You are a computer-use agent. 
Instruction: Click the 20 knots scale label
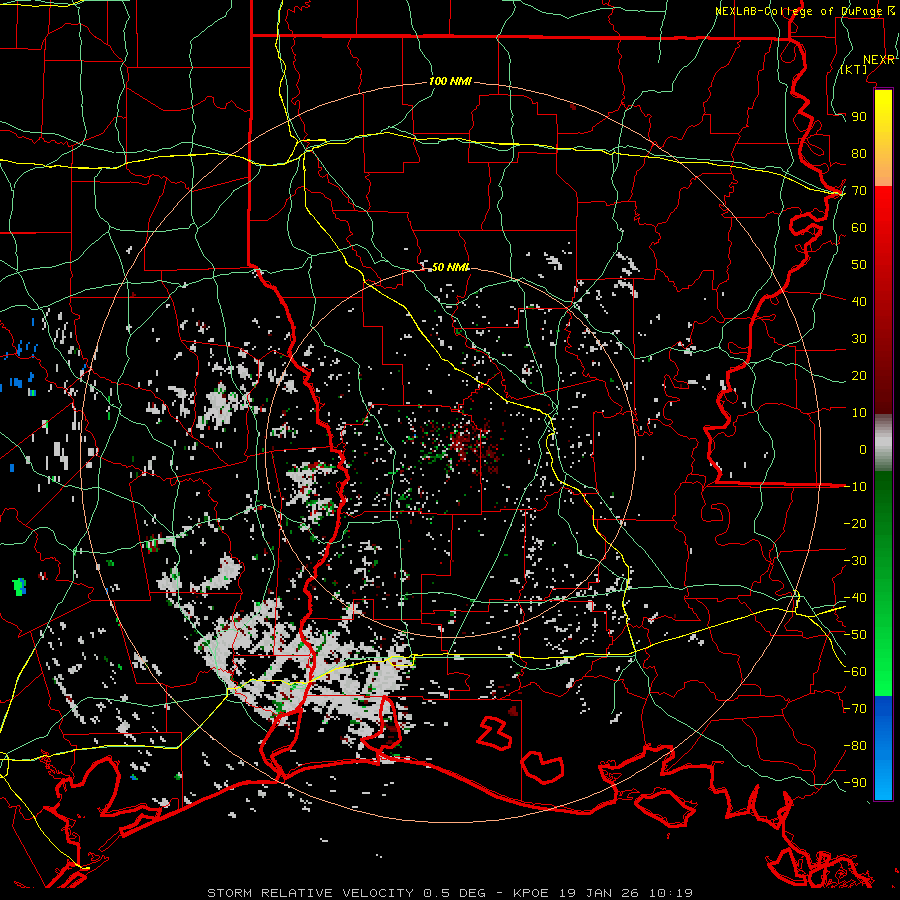tap(859, 375)
